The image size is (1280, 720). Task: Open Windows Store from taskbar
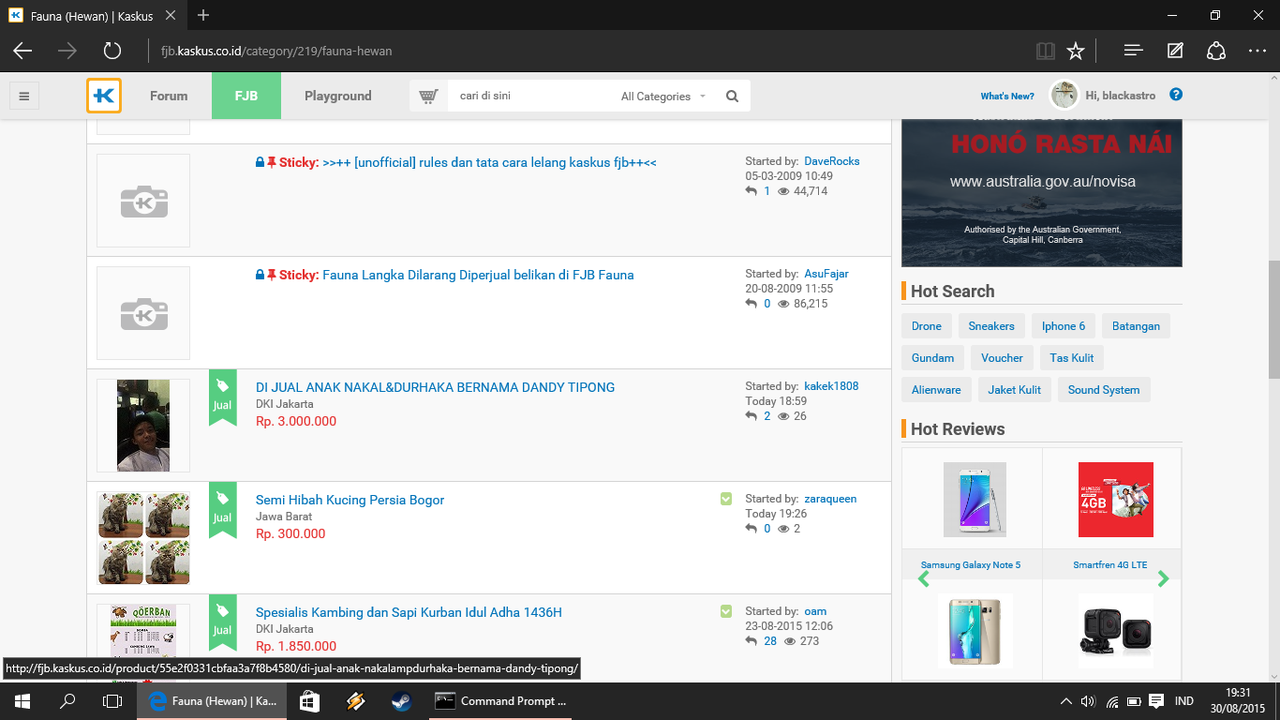(310, 702)
